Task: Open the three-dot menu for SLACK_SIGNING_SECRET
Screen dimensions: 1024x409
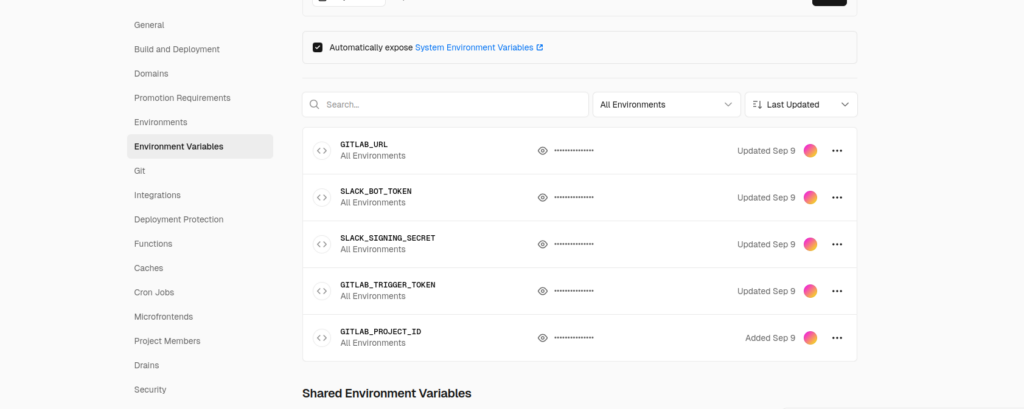Action: (x=837, y=244)
